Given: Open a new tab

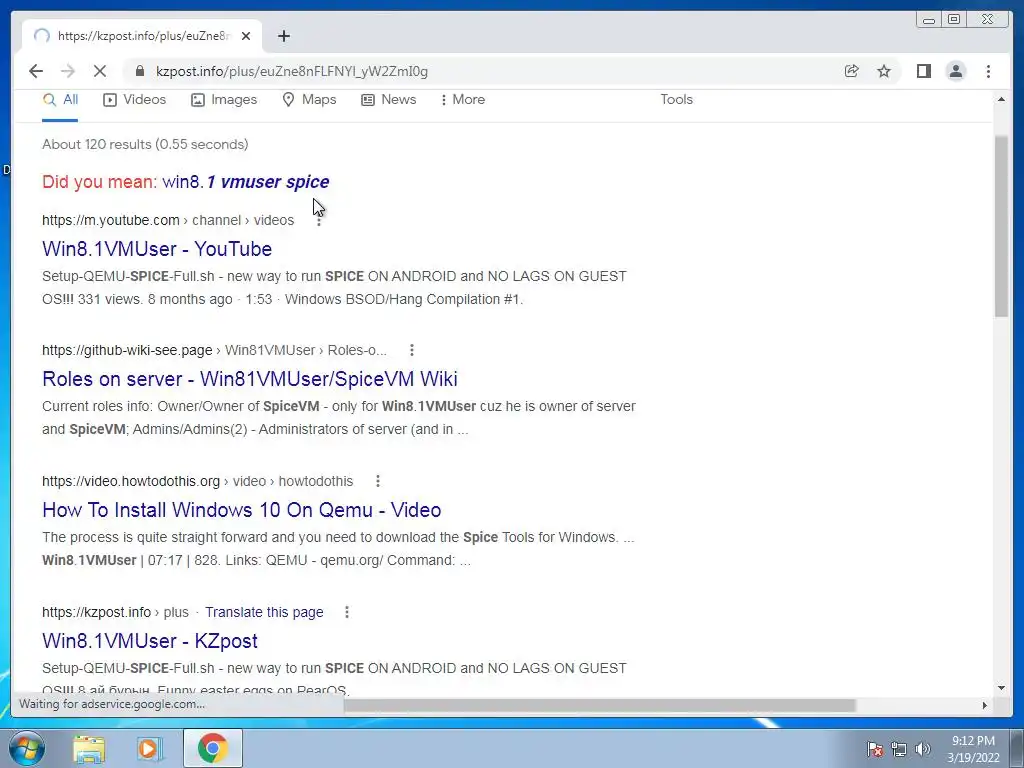Looking at the screenshot, I should [283, 36].
